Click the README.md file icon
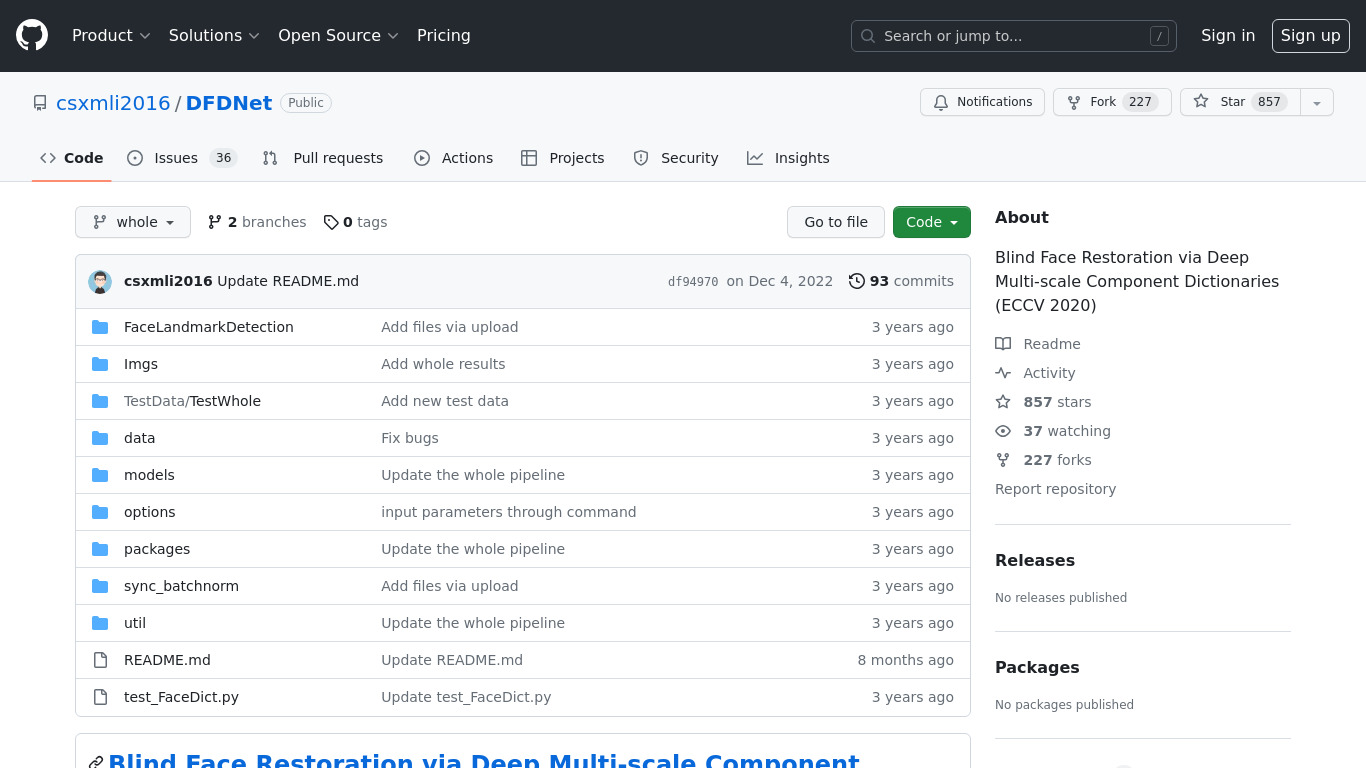Image resolution: width=1366 pixels, height=768 pixels. pos(100,660)
